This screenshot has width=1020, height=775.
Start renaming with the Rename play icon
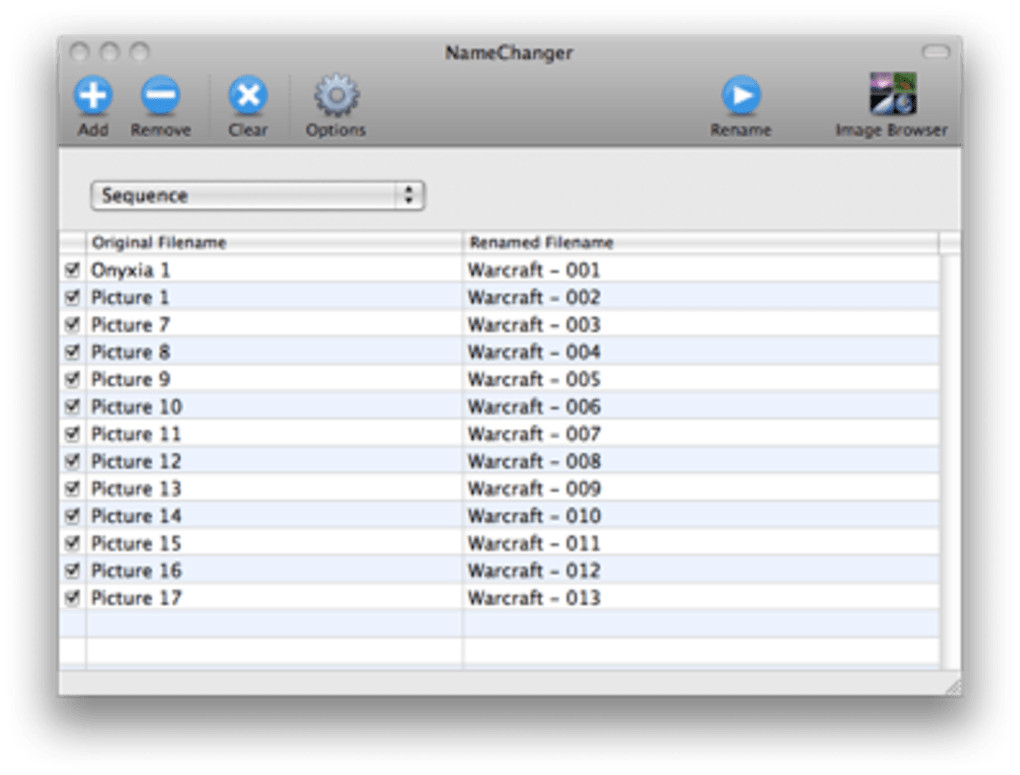click(x=741, y=95)
